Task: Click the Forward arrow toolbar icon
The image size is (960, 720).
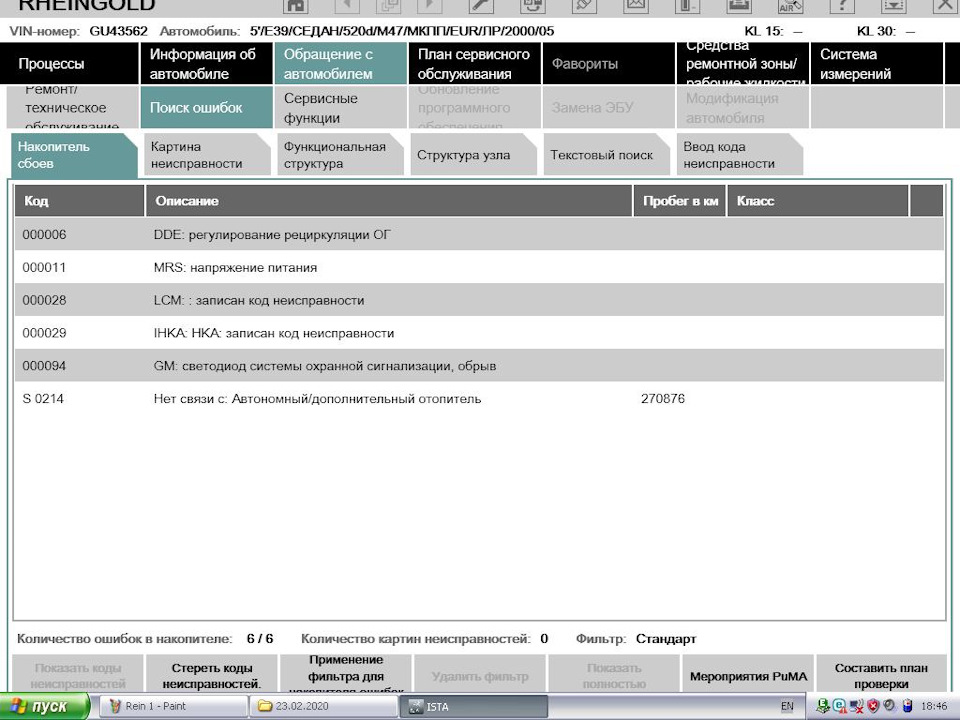Action: point(429,6)
